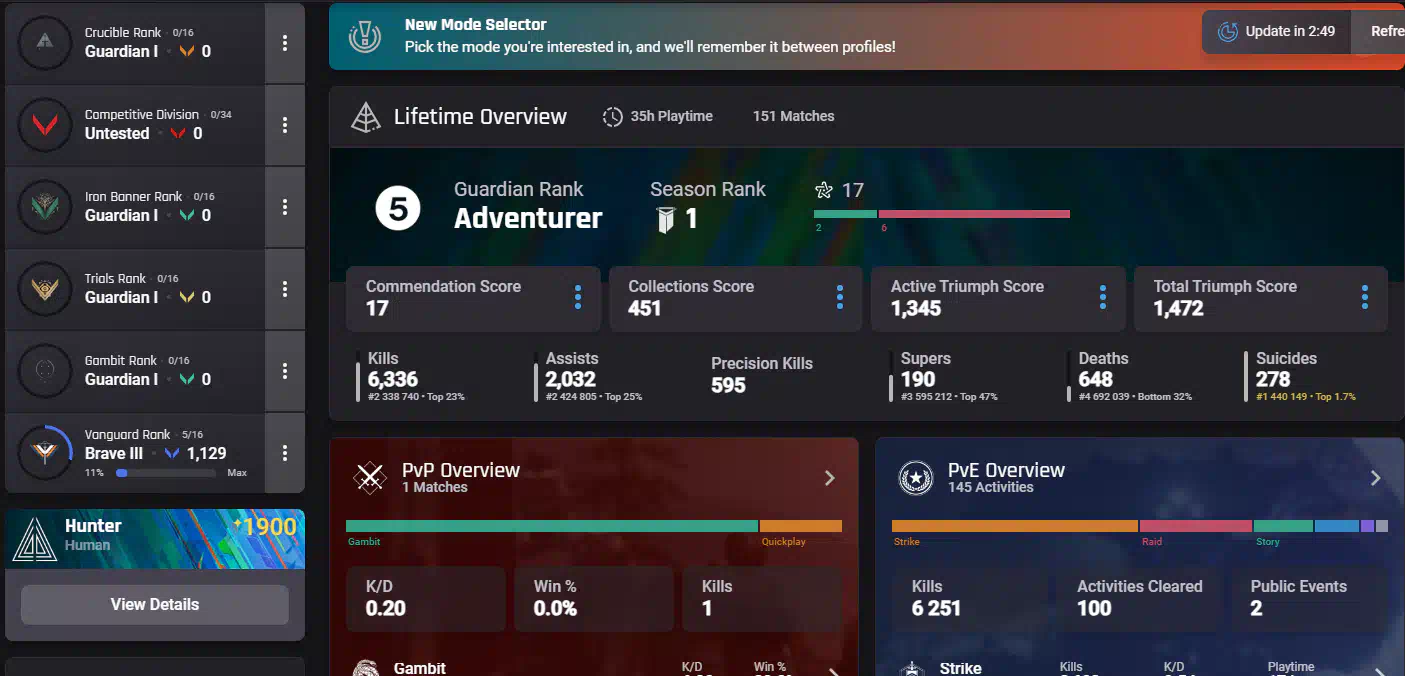The width and height of the screenshot is (1405, 676).
Task: Click the Deaths 648 stat
Action: coord(1130,376)
